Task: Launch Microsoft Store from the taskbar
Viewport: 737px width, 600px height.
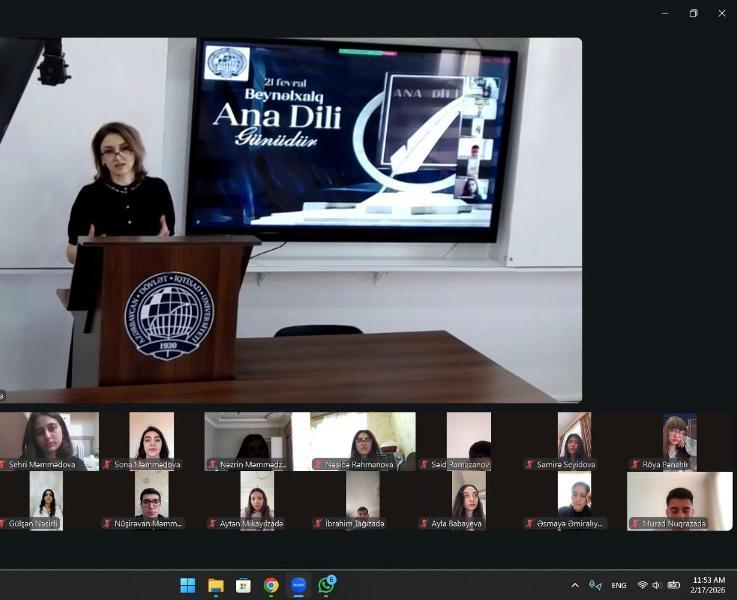Action: click(243, 585)
